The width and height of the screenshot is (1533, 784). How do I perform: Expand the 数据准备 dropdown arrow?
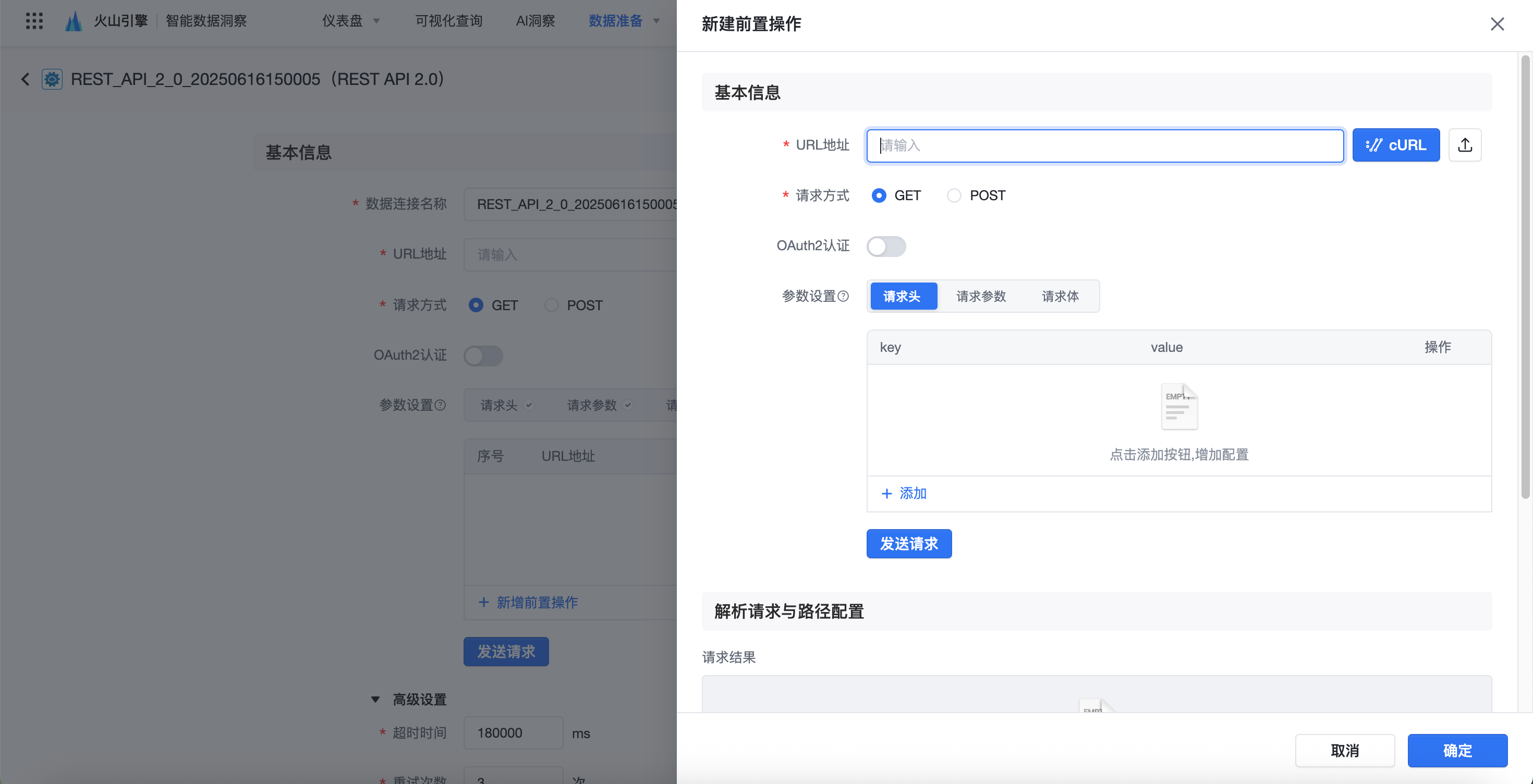[656, 21]
